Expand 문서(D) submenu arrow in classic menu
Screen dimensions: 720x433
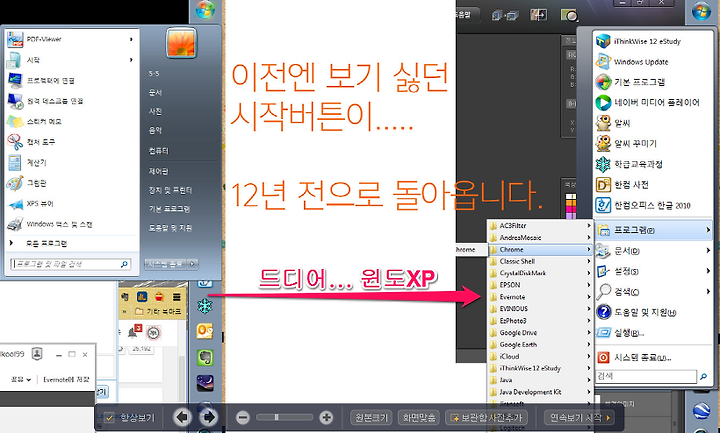(x=708, y=251)
